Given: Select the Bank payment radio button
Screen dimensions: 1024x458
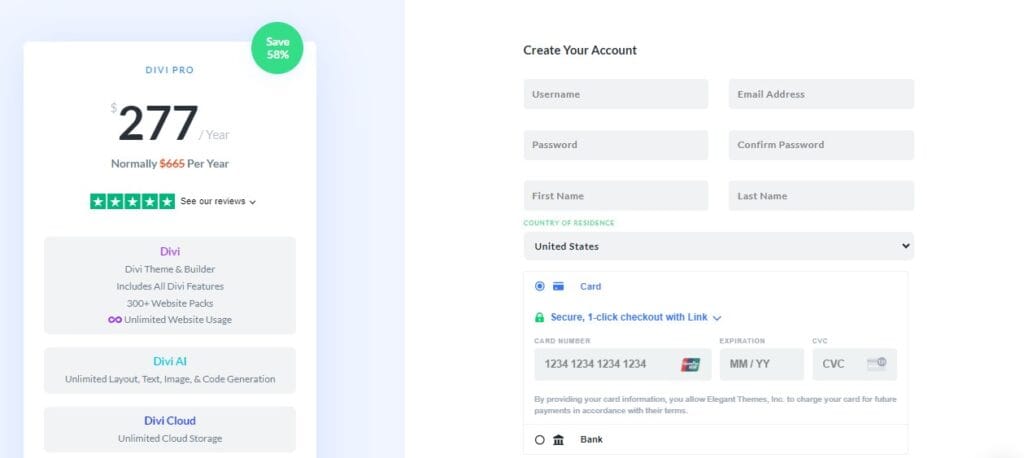Looking at the screenshot, I should (540, 439).
